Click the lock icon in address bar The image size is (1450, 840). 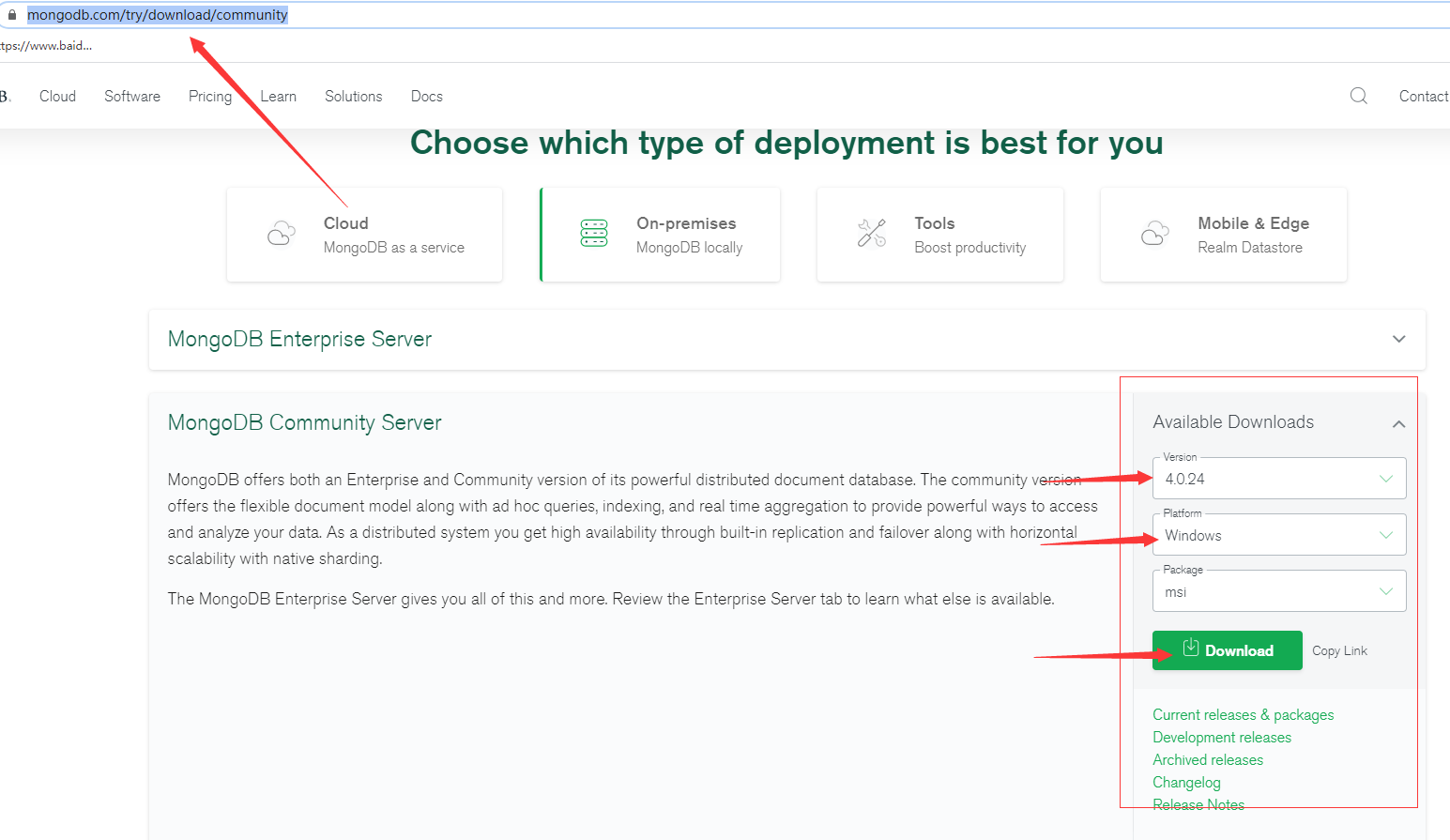coord(12,15)
